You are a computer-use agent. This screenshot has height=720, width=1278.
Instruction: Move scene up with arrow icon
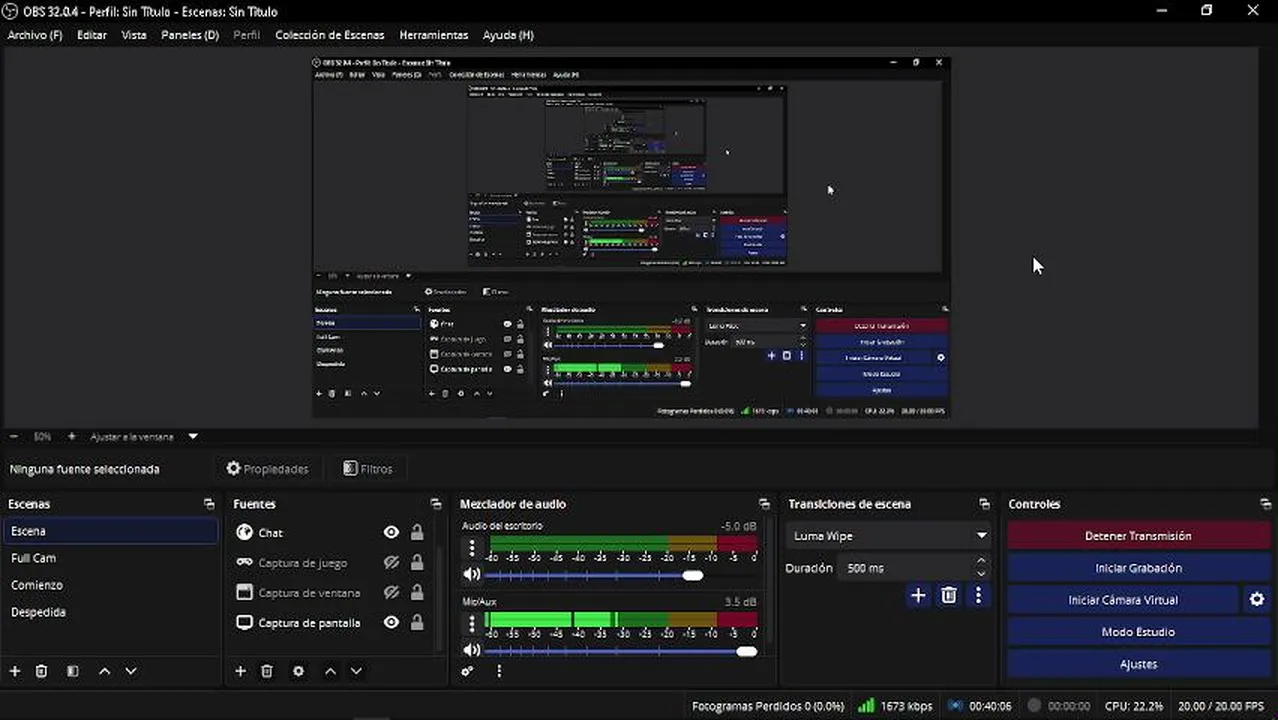point(104,671)
